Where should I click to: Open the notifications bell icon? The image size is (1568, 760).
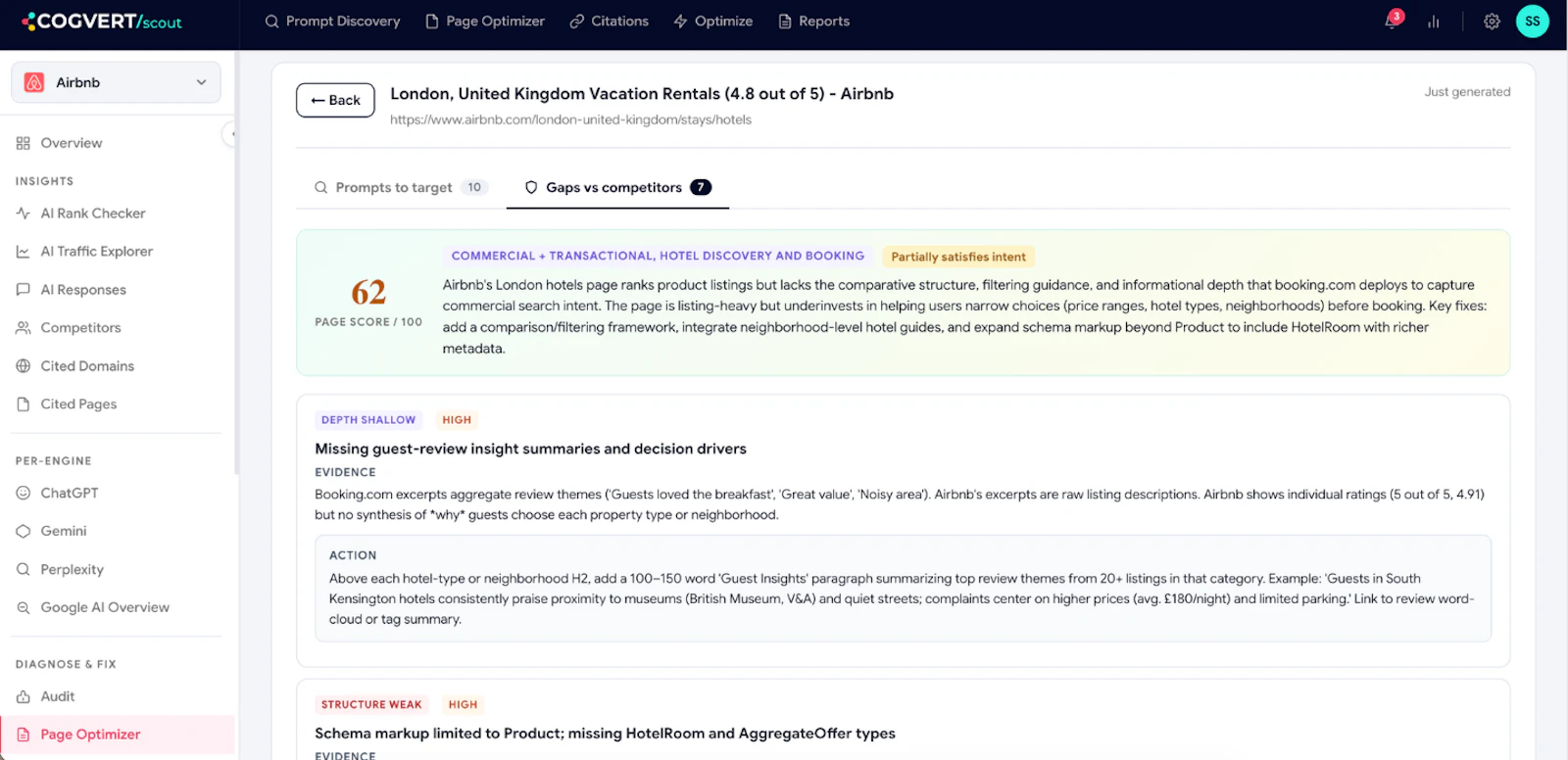[x=1392, y=21]
